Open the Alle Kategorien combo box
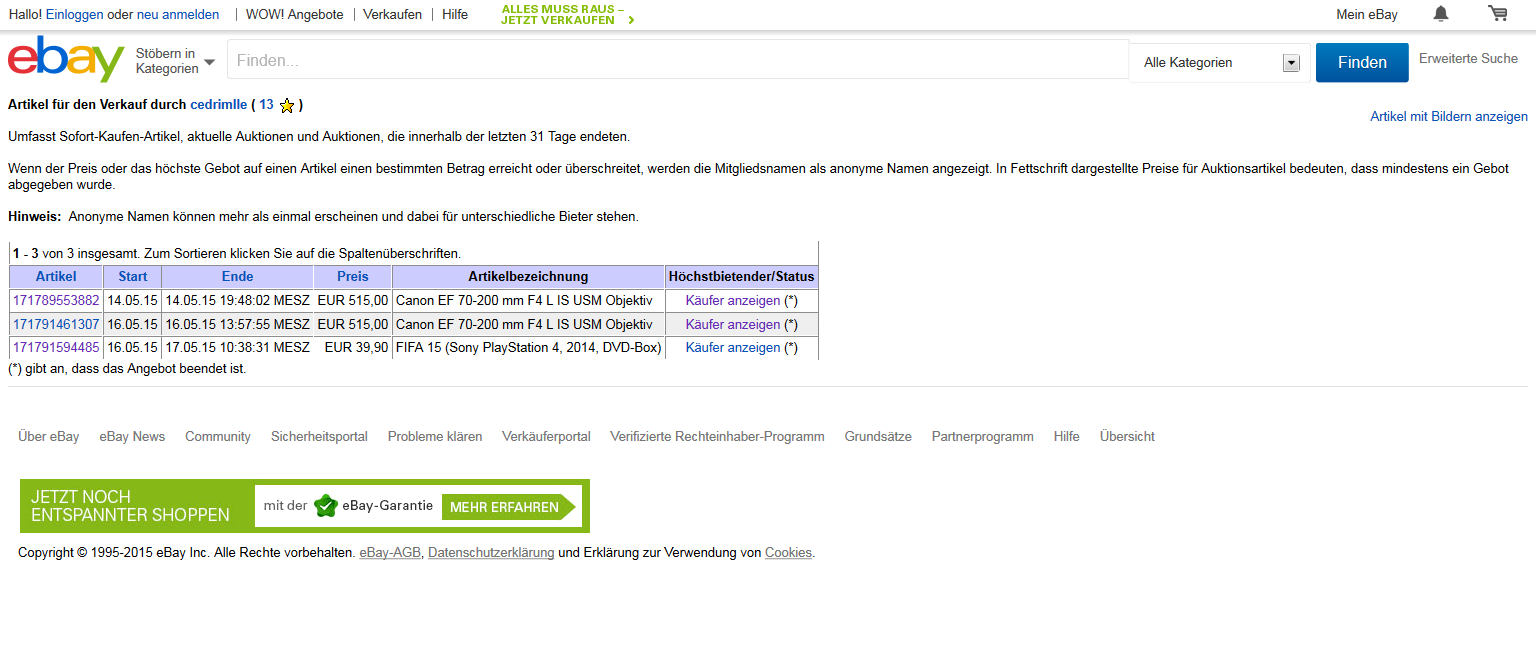The height and width of the screenshot is (670, 1536). (x=1220, y=63)
